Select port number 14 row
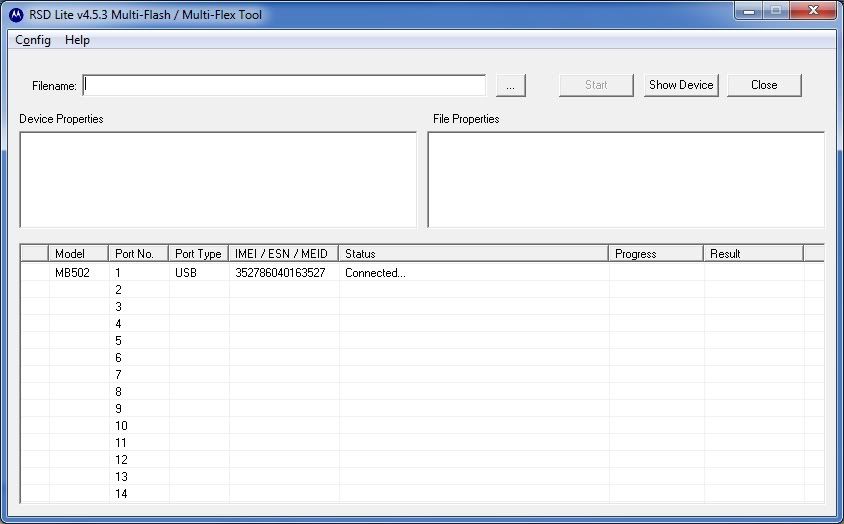844x524 pixels. 423,493
